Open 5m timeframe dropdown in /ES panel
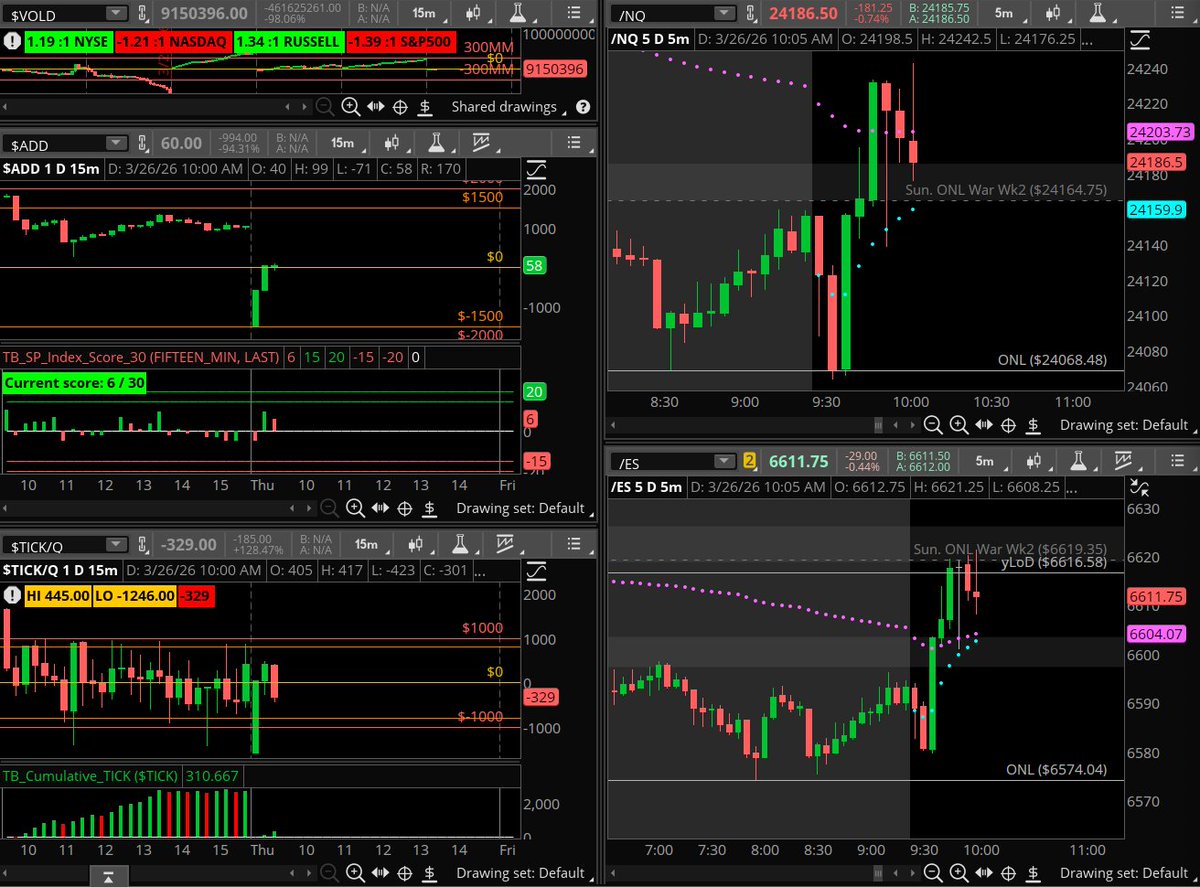1200x887 pixels. click(x=989, y=461)
